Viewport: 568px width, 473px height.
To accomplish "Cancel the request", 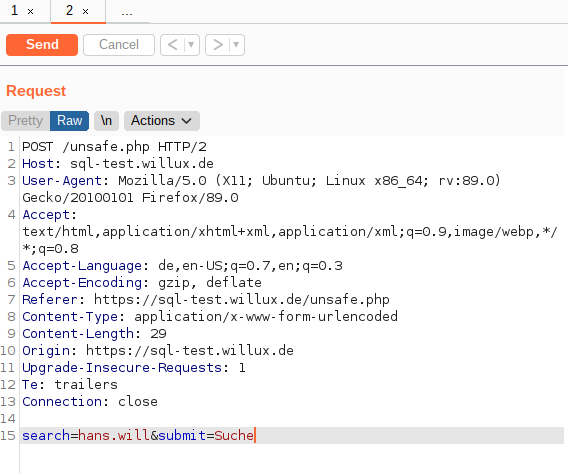I will (119, 45).
